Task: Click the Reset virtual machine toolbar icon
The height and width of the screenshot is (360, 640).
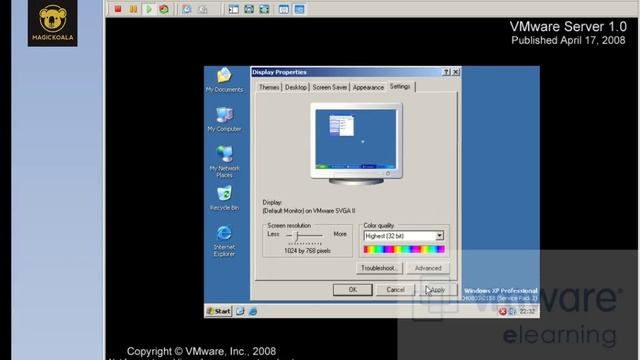Action: [164, 9]
